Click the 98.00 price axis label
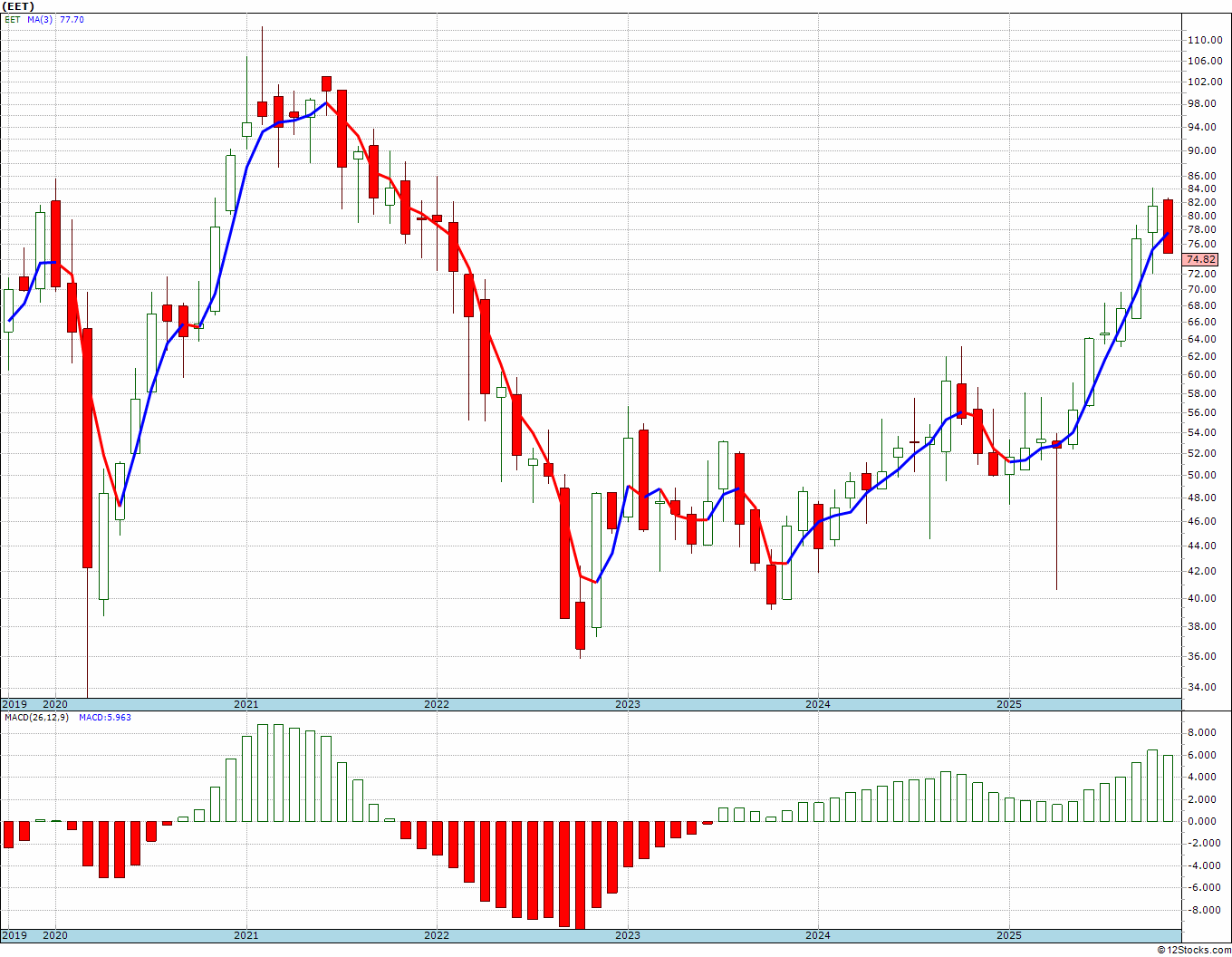 (x=1203, y=103)
